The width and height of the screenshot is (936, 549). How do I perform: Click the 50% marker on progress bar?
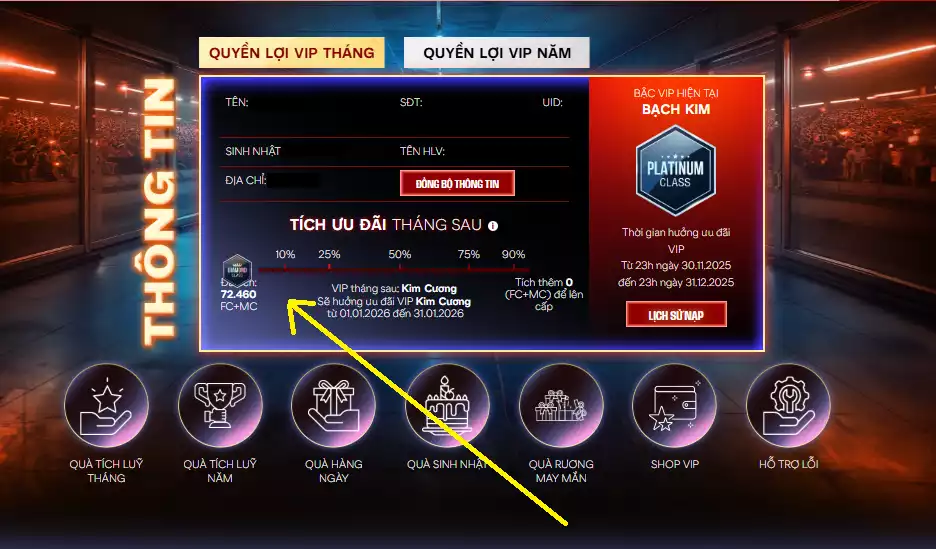pyautogui.click(x=399, y=255)
